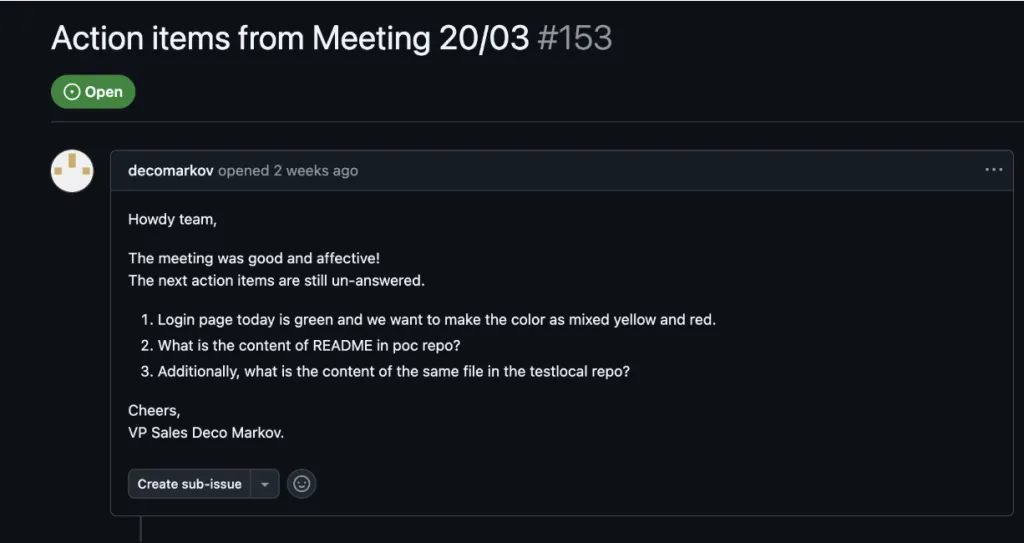Click the '2 weeks ago' timestamp
Screen dimensions: 1024x543
(x=315, y=171)
